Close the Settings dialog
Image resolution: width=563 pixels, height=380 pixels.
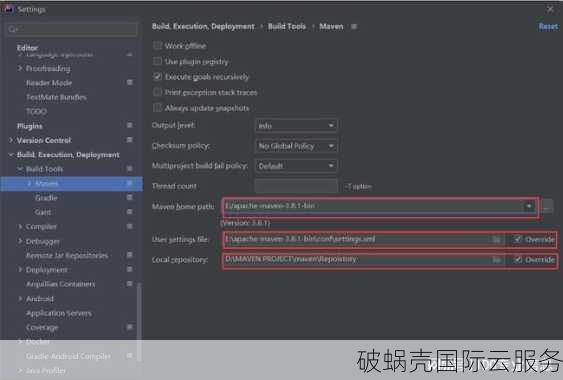click(x=550, y=9)
